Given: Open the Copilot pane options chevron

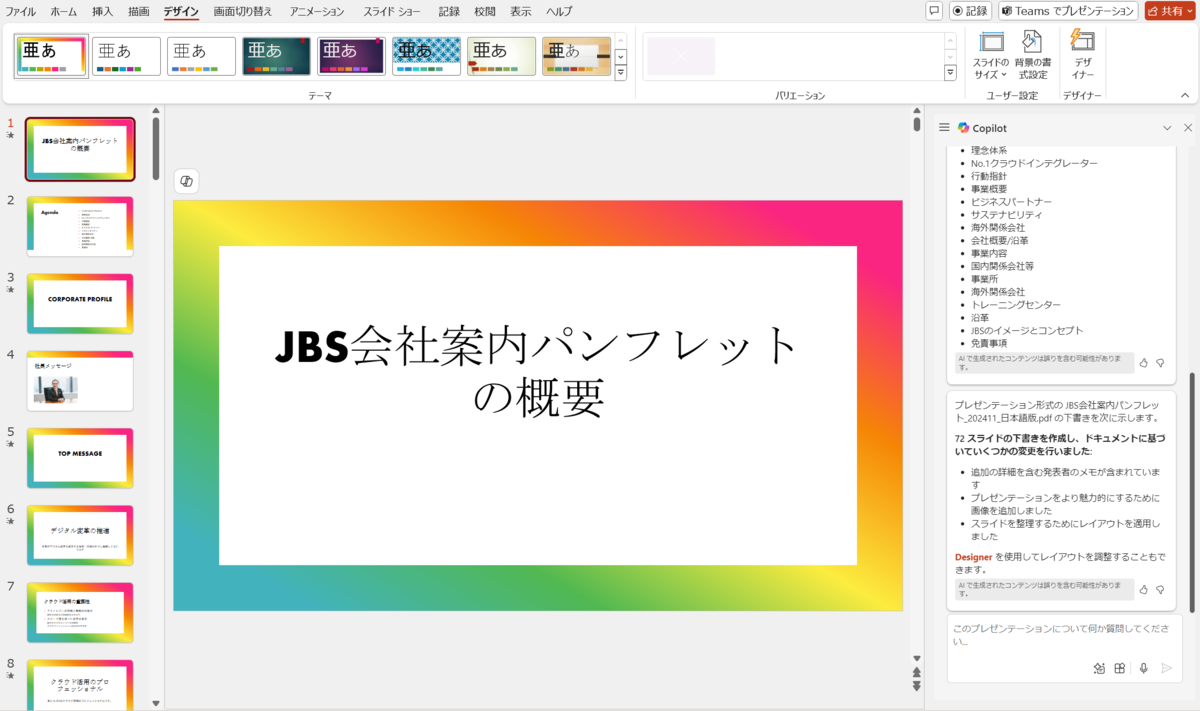Looking at the screenshot, I should [1167, 128].
